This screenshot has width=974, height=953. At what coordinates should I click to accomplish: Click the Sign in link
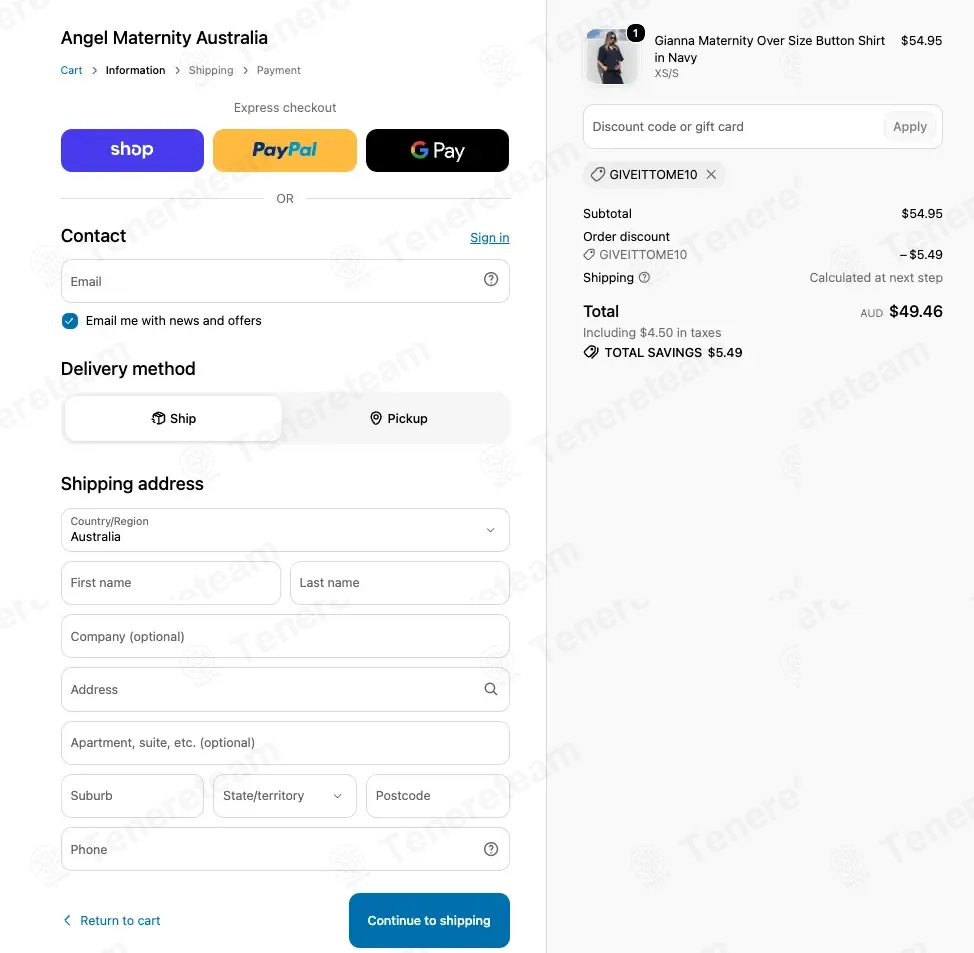click(489, 237)
